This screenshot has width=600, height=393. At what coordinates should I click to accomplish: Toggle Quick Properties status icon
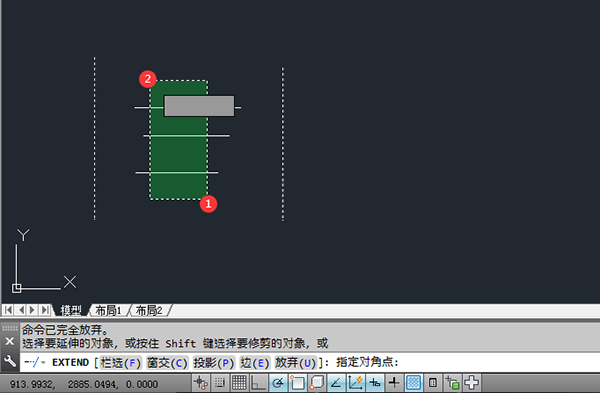tap(433, 383)
